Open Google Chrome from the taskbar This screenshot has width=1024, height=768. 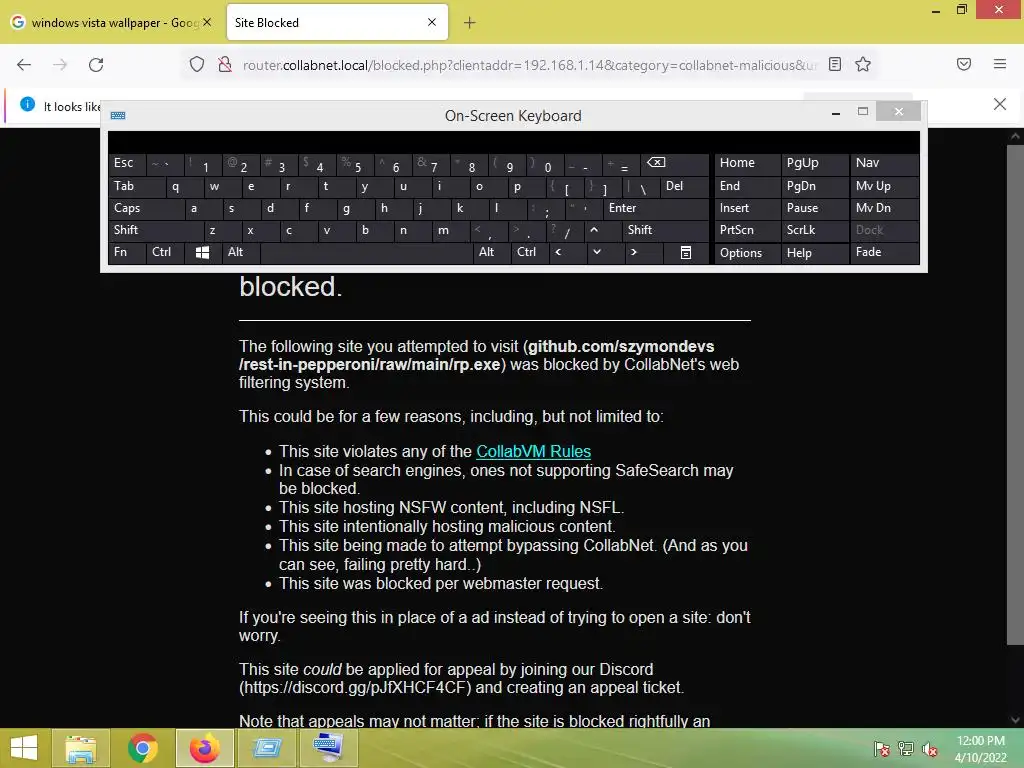click(x=142, y=748)
